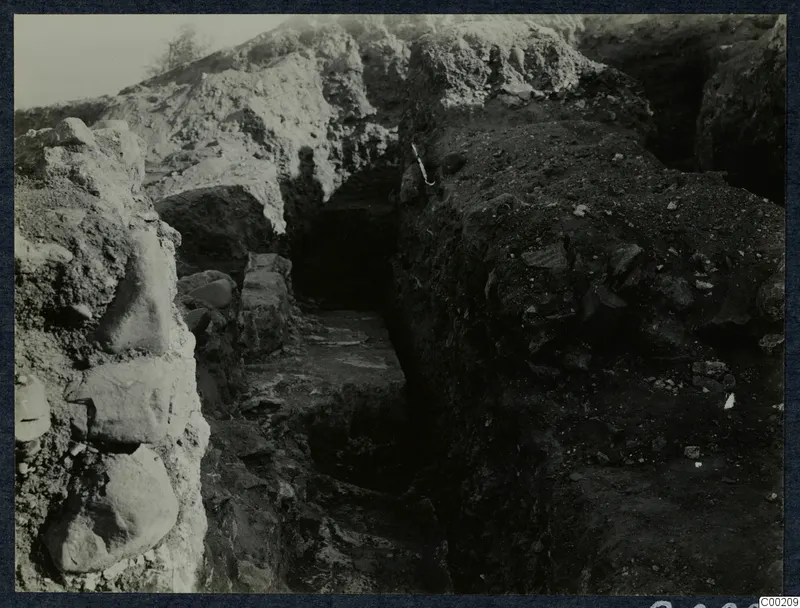The width and height of the screenshot is (800, 608).
Task: Click the archival excavation trench photograph
Action: (400, 303)
